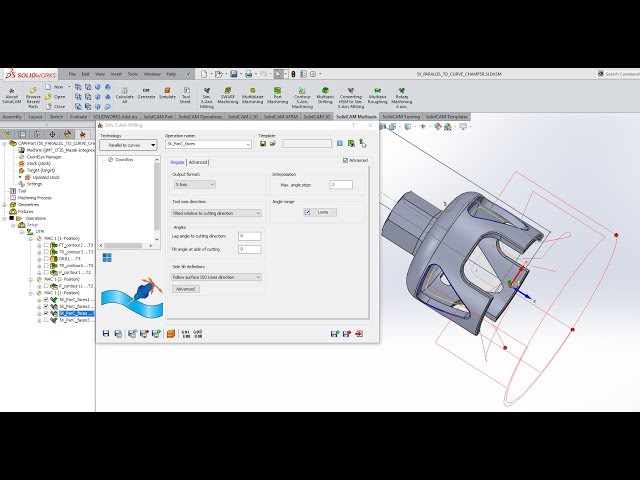The height and width of the screenshot is (480, 640).
Task: Click the Max. angle step field
Action: [x=341, y=184]
